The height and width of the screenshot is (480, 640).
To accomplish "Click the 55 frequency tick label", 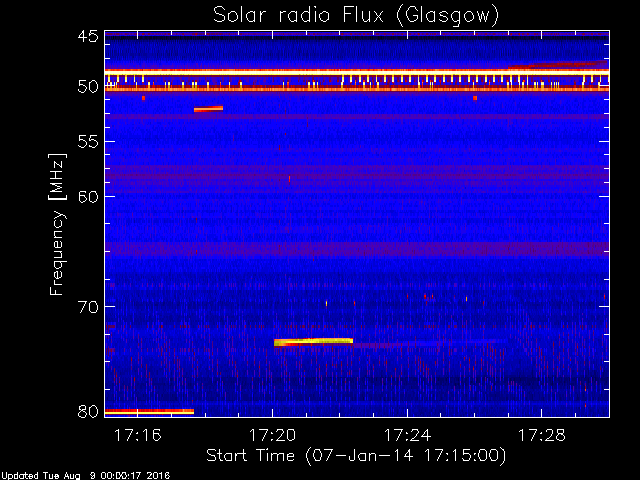I will pos(88,142).
